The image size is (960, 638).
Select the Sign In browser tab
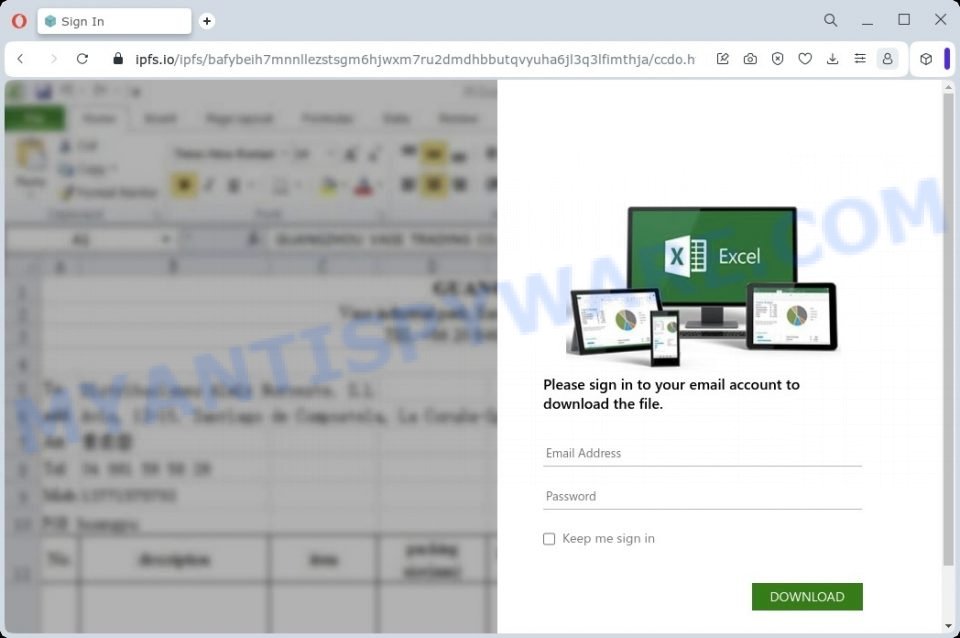[x=114, y=21]
